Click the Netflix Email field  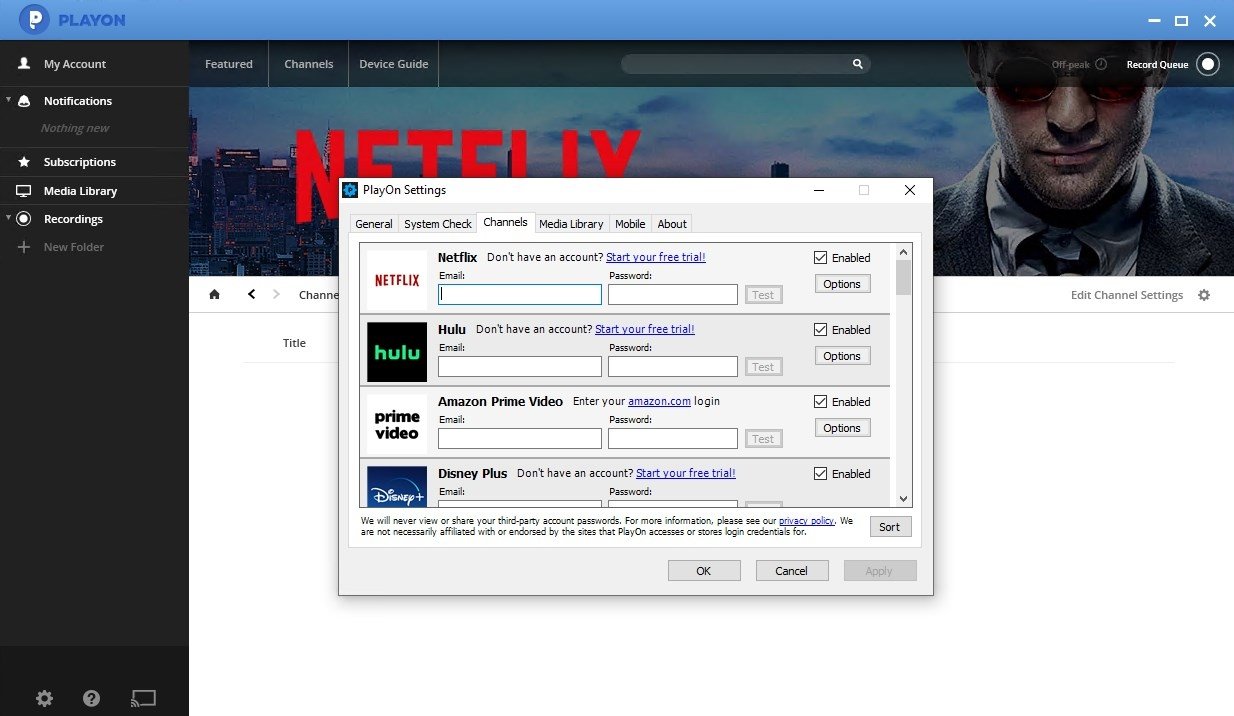tap(520, 295)
